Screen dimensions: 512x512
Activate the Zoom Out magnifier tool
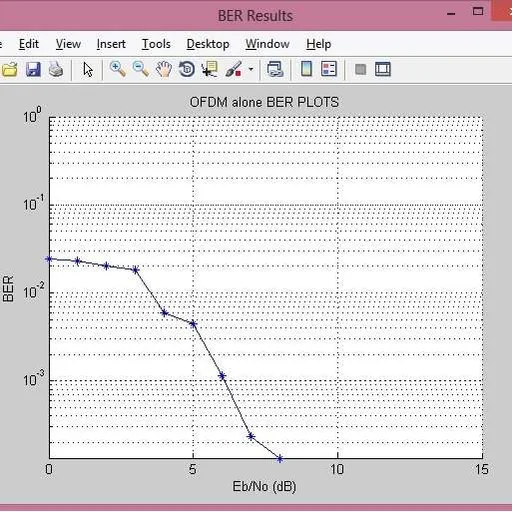tap(141, 69)
